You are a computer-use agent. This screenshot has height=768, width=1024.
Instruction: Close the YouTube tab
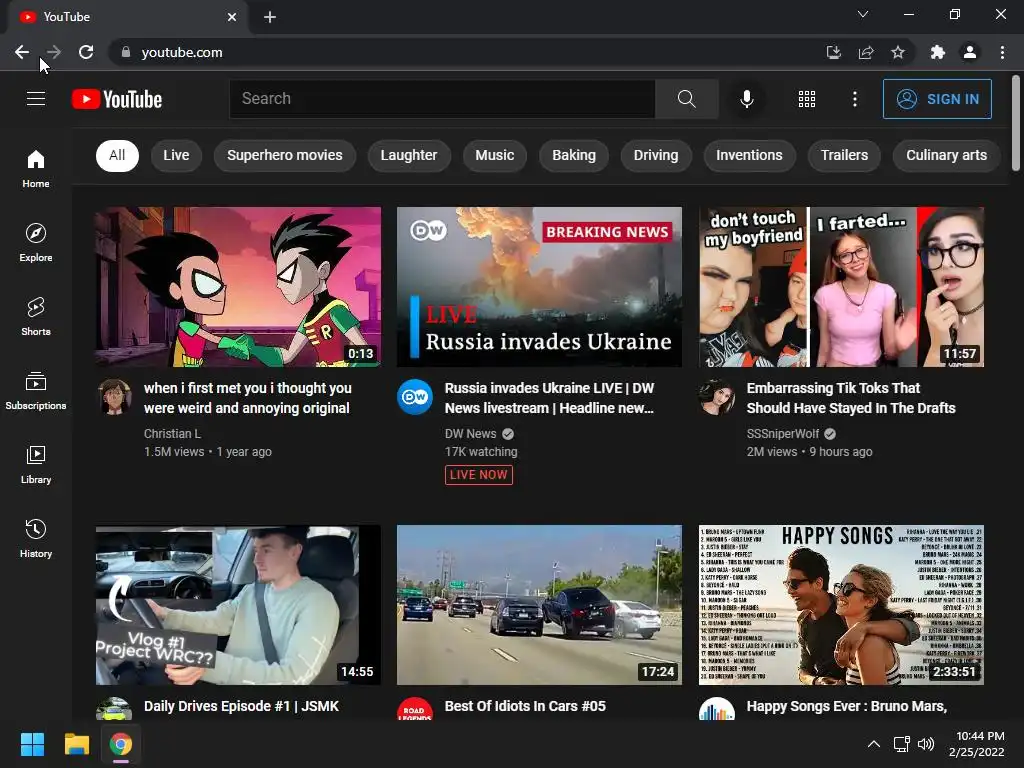click(232, 17)
